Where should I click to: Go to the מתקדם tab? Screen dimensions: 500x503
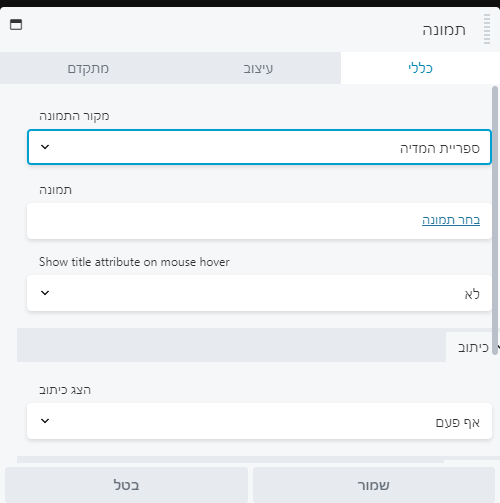point(88,68)
